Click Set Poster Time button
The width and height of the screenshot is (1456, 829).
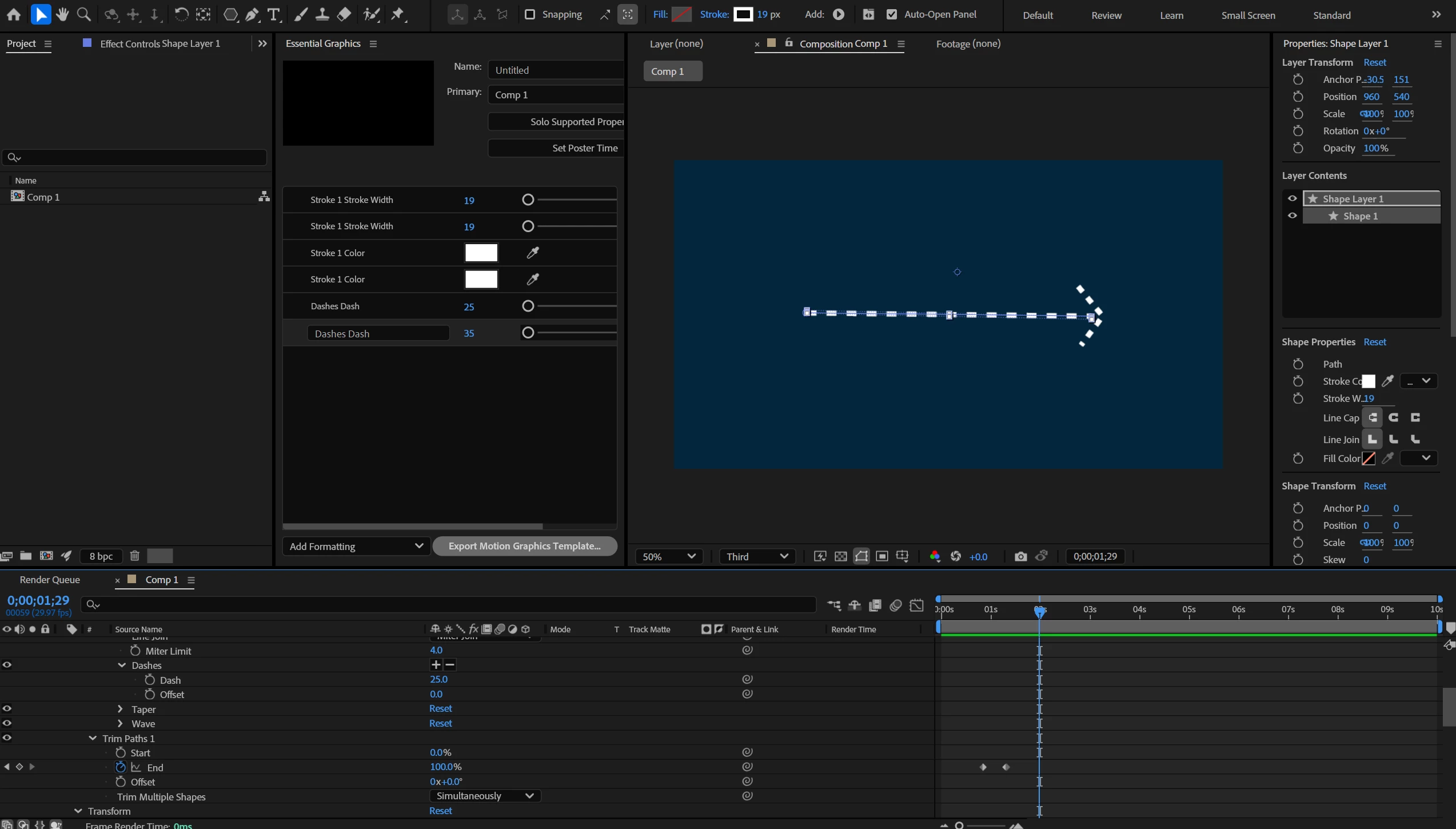click(x=584, y=148)
